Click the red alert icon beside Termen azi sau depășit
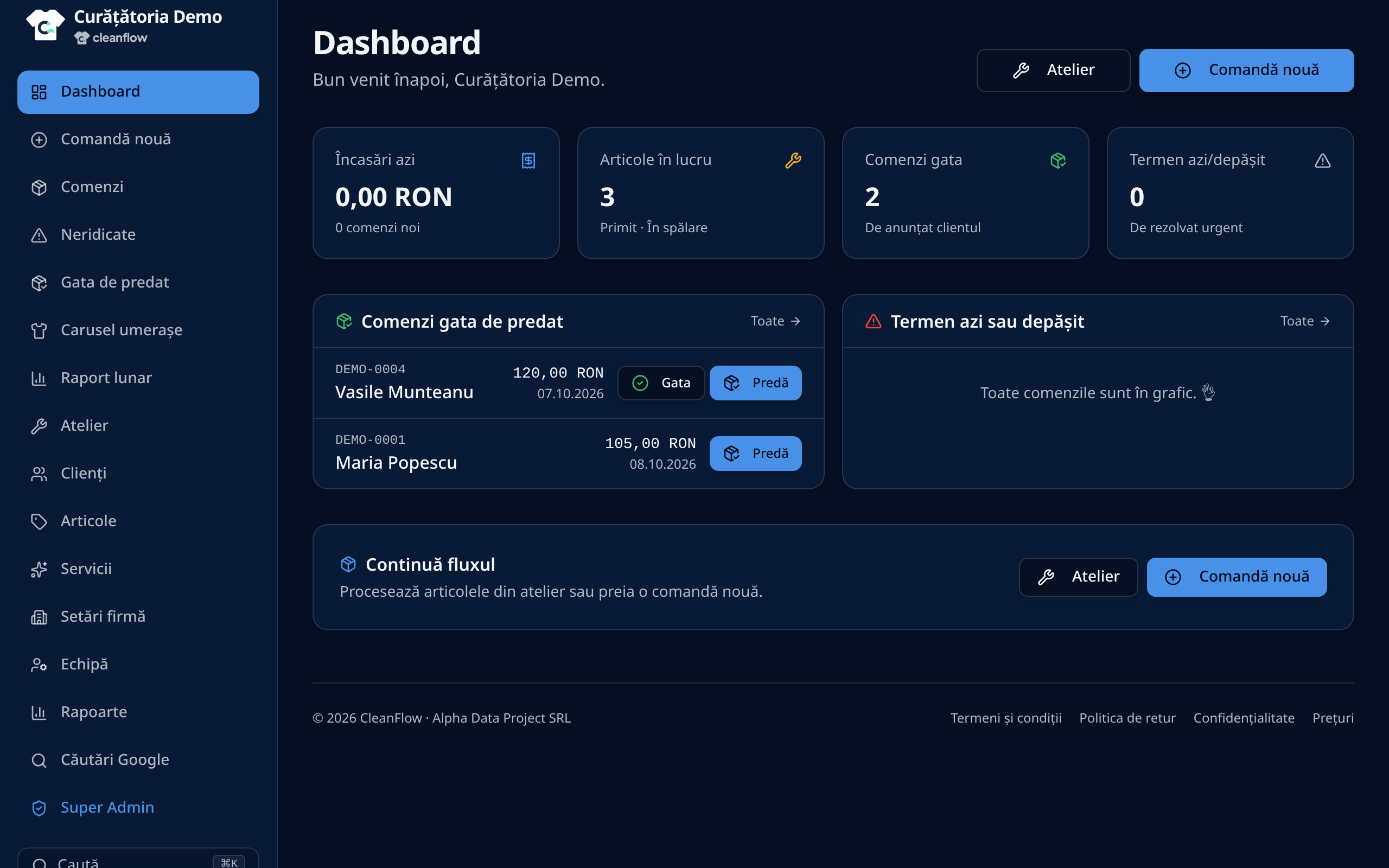1389x868 pixels. pos(873,322)
